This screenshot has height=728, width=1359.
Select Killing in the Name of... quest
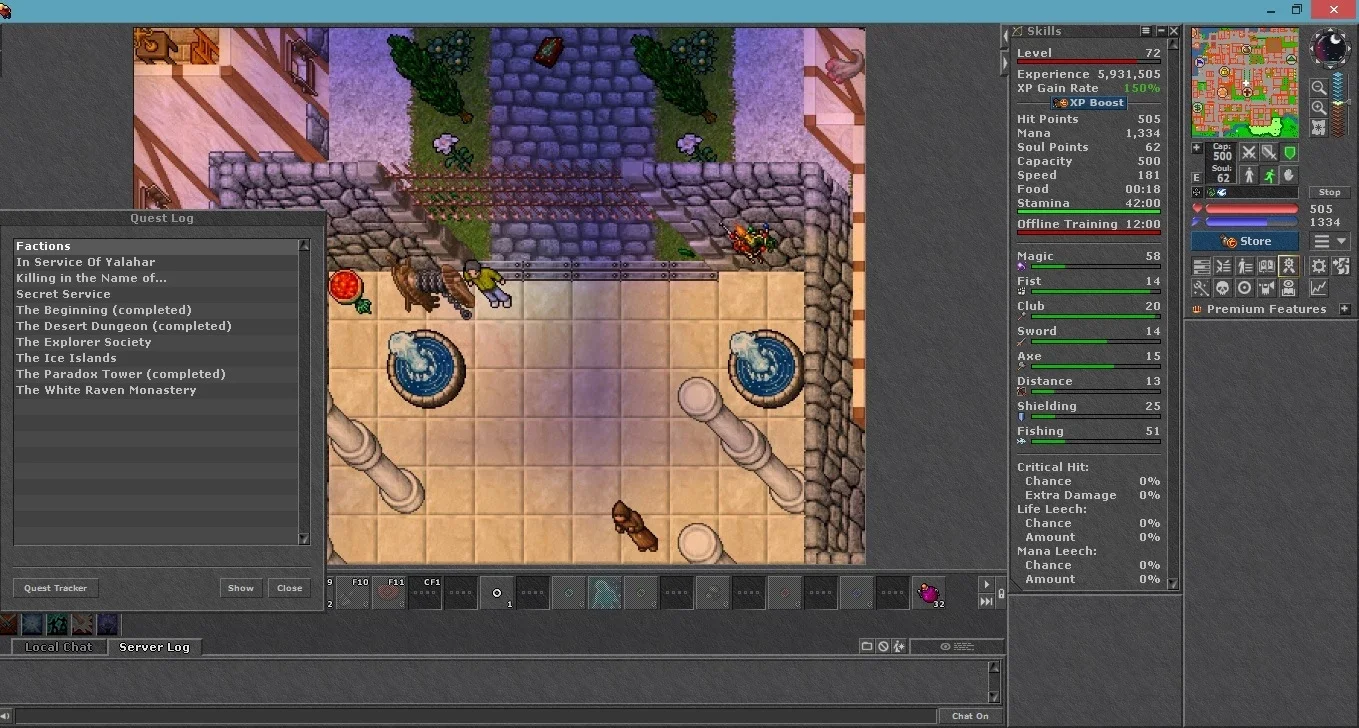coord(156,278)
